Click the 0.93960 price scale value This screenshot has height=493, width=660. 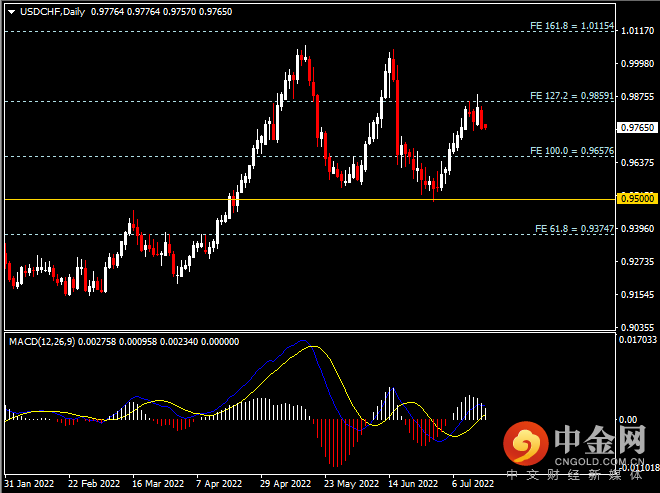(x=638, y=229)
